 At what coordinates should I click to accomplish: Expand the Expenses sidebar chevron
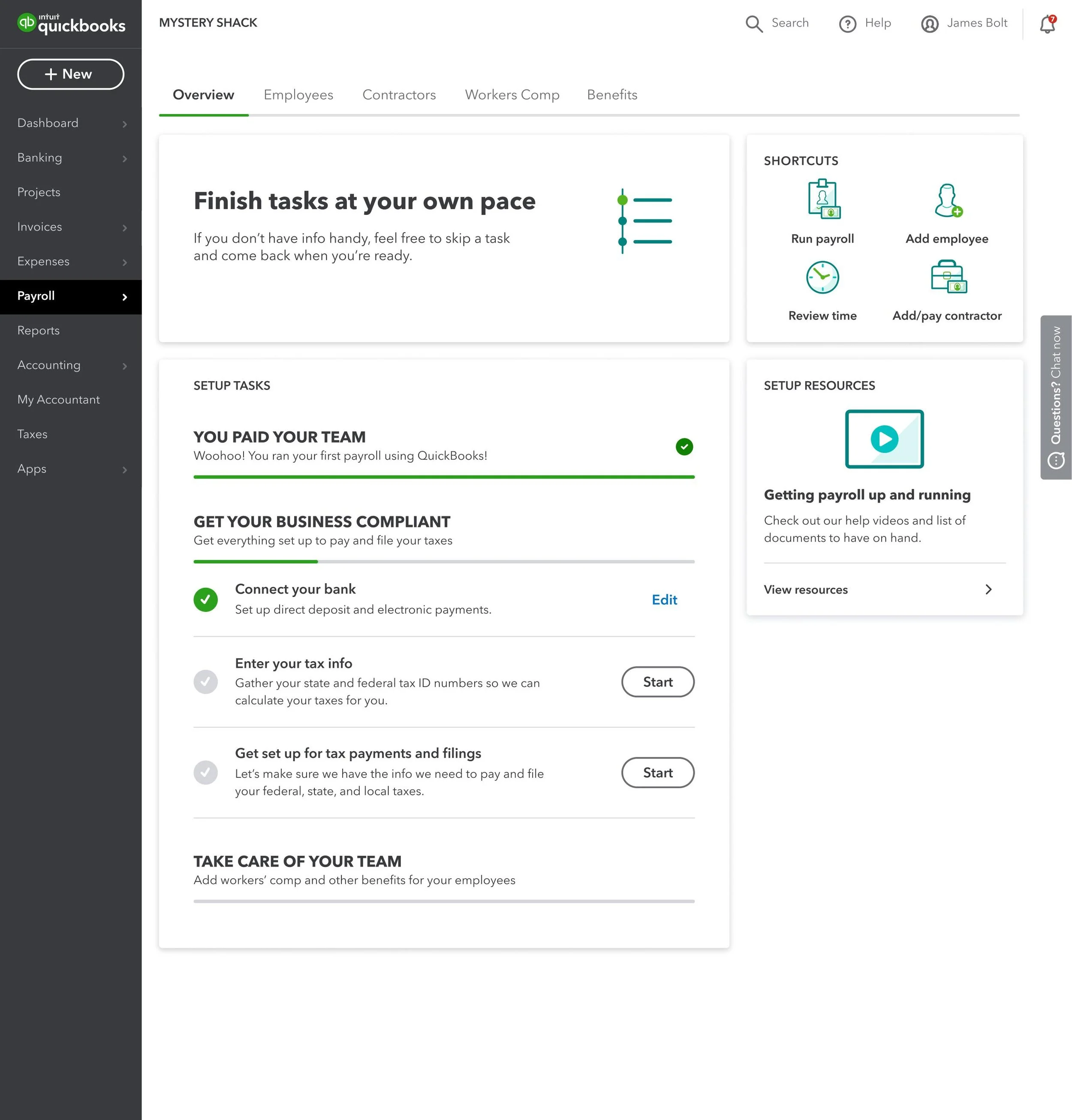coord(125,262)
